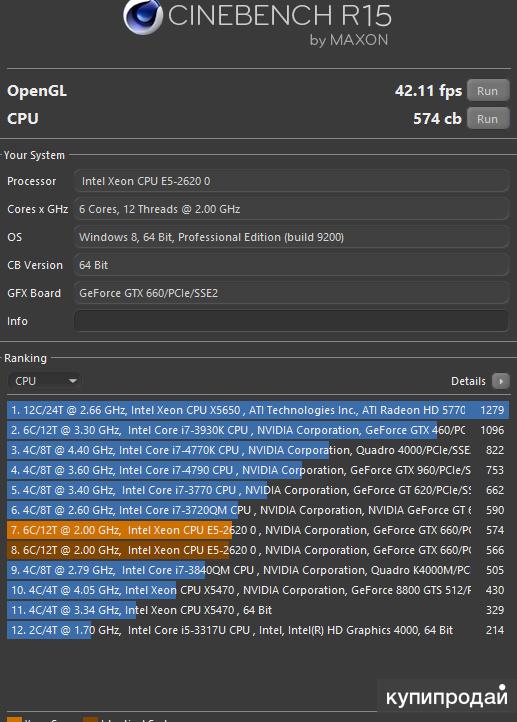Click the GFX Board GeForce GTX 660 field

(291, 293)
